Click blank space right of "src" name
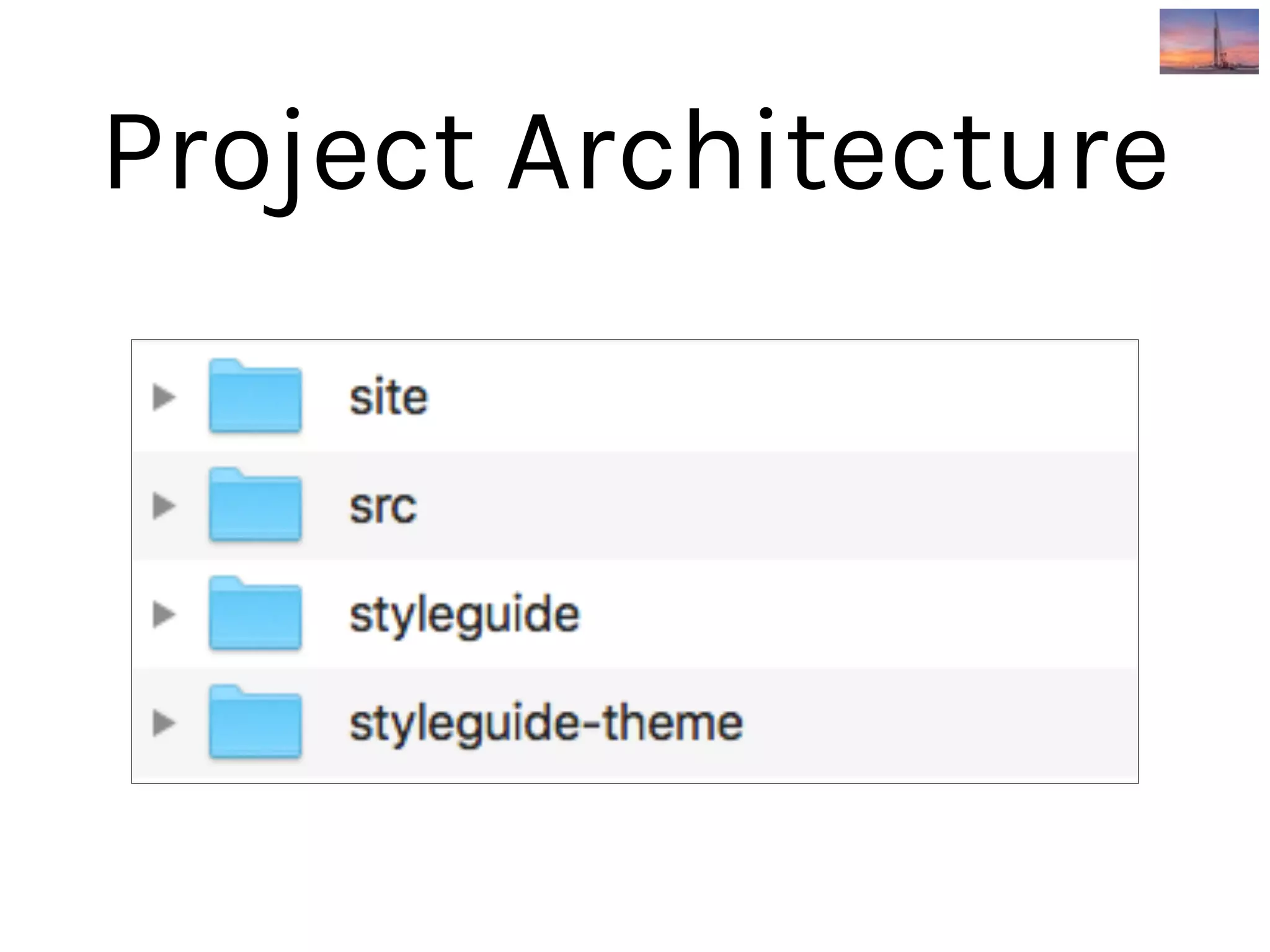 (775, 506)
